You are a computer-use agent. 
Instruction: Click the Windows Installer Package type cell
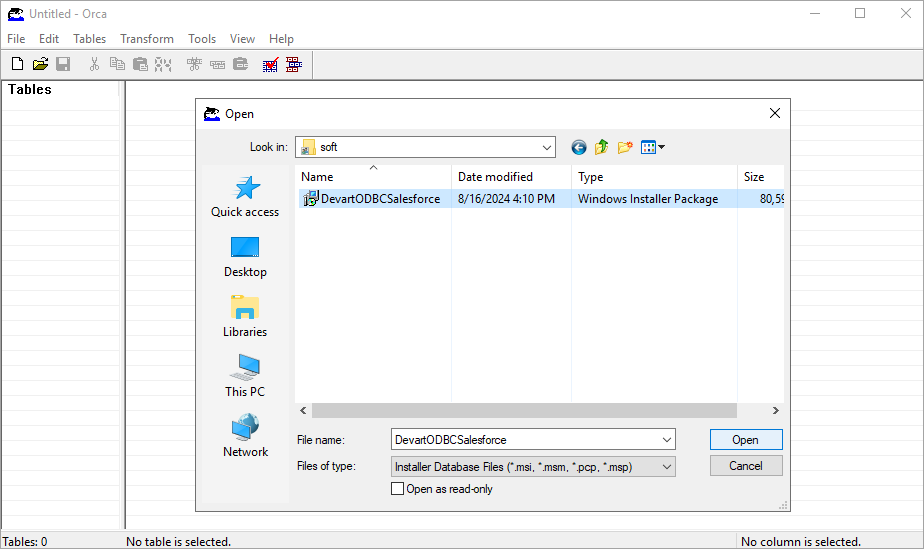click(x=648, y=199)
